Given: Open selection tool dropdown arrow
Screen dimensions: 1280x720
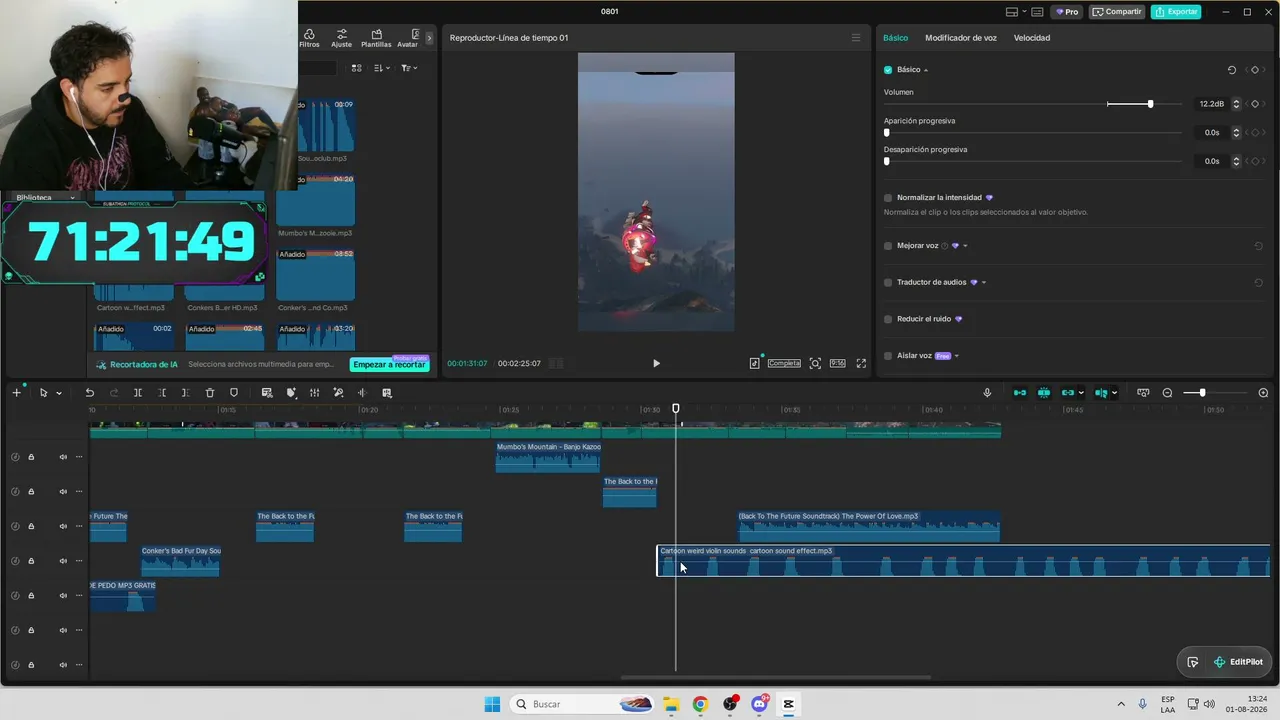Looking at the screenshot, I should [59, 393].
